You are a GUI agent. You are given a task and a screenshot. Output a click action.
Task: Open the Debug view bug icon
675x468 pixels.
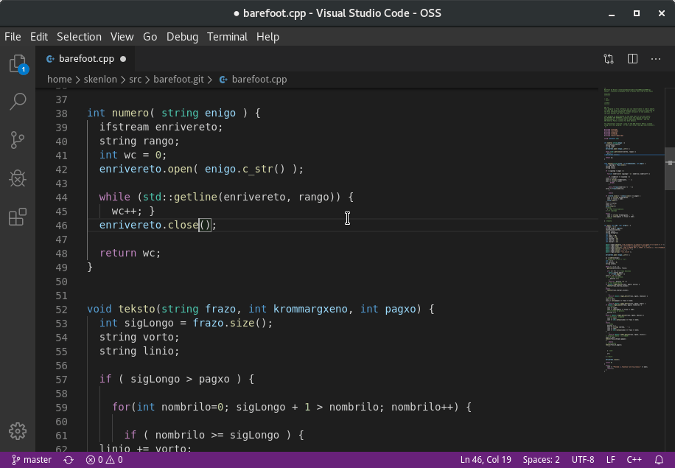click(x=17, y=178)
